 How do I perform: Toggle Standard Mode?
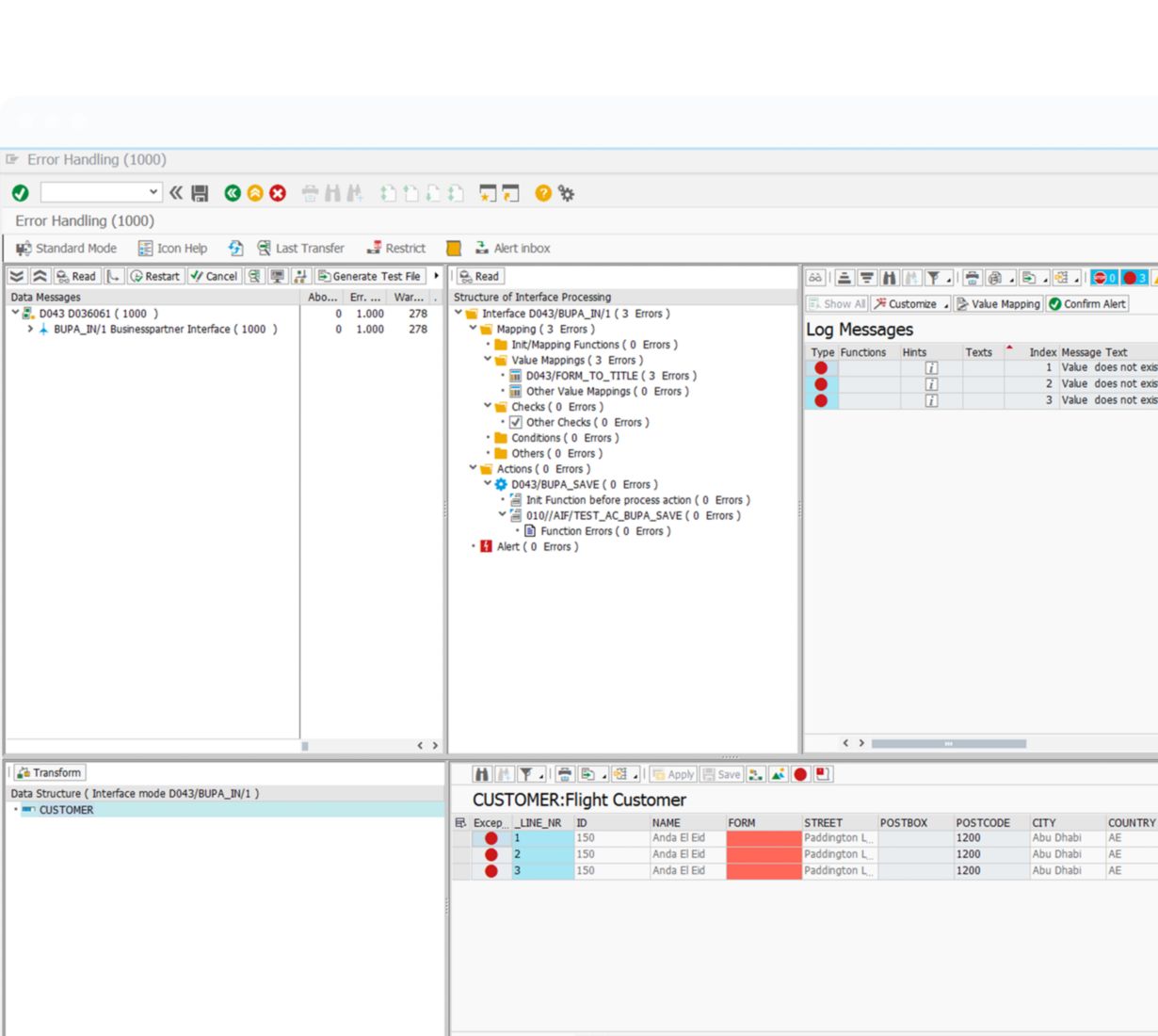66,249
